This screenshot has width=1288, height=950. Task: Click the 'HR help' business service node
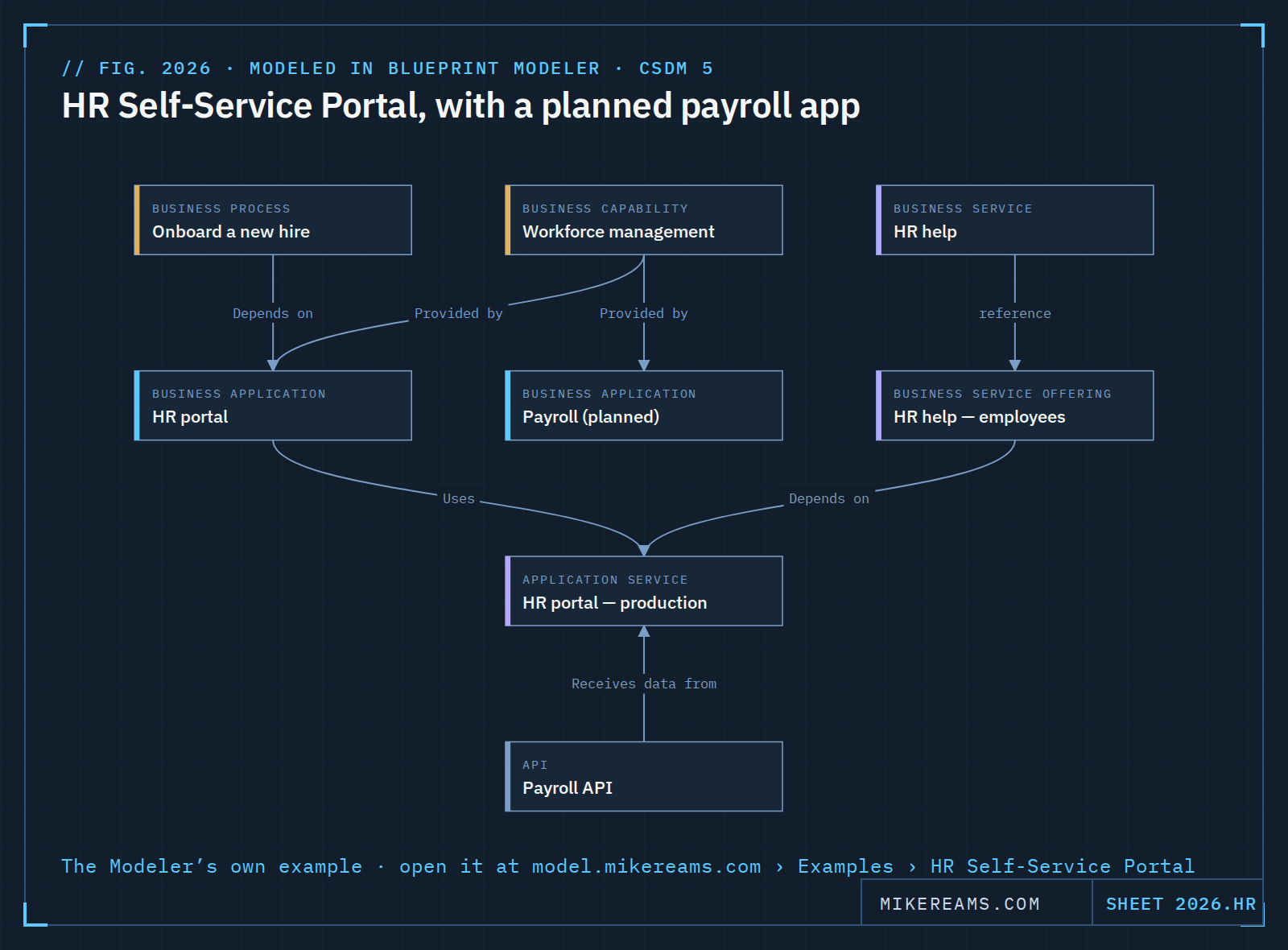[1015, 220]
